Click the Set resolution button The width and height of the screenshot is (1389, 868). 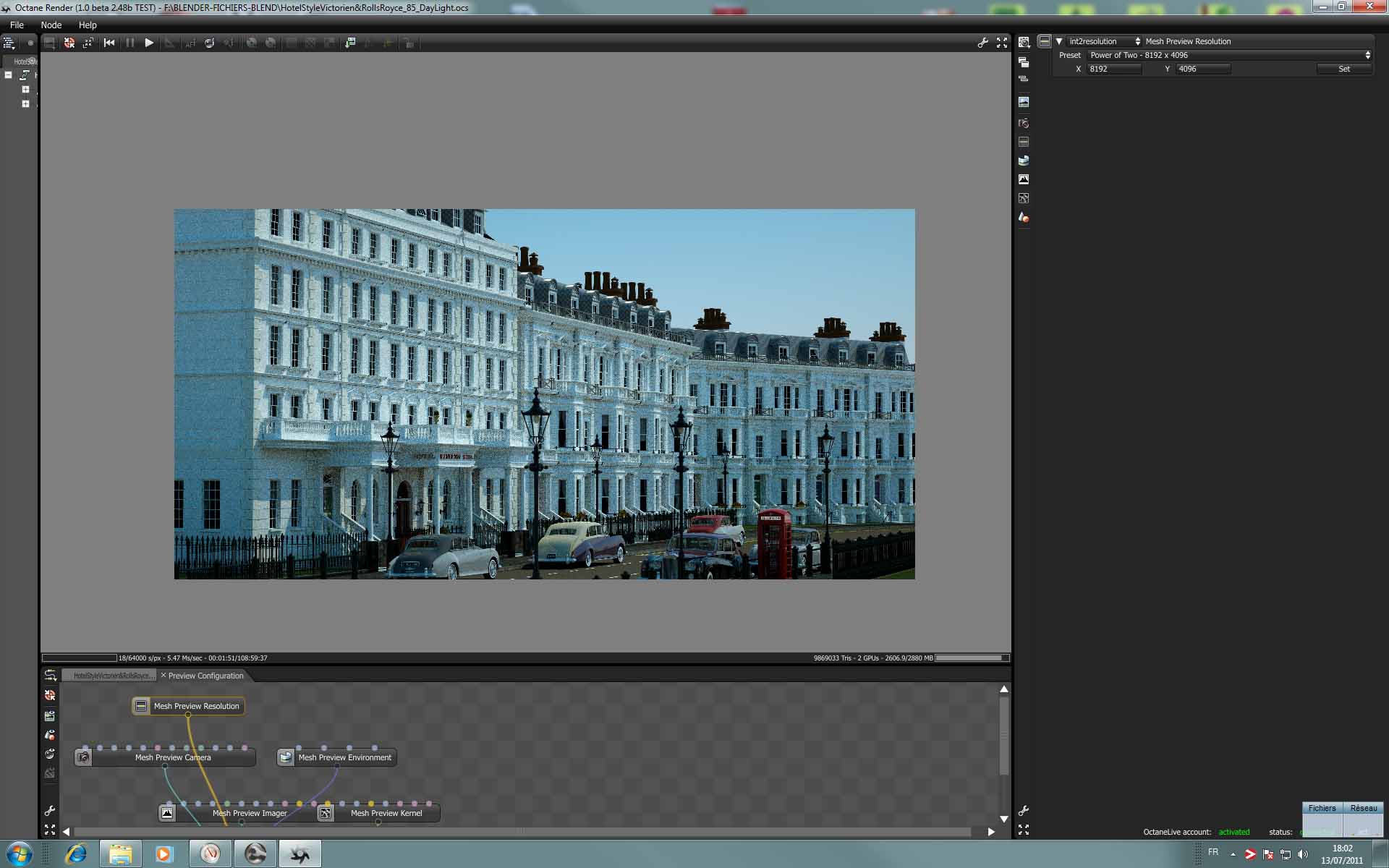(1343, 69)
